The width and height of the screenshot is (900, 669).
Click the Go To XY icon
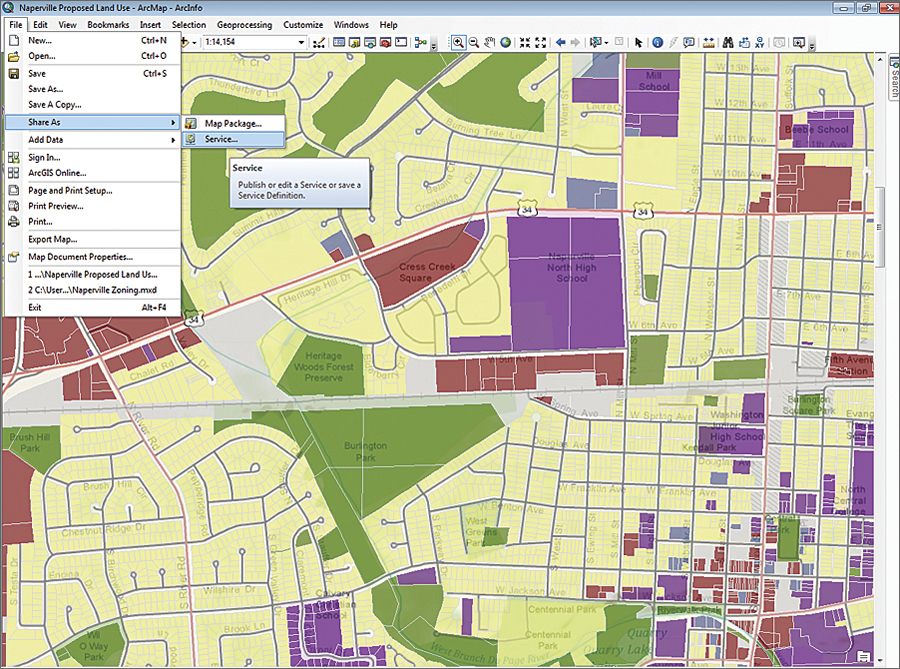click(x=761, y=43)
